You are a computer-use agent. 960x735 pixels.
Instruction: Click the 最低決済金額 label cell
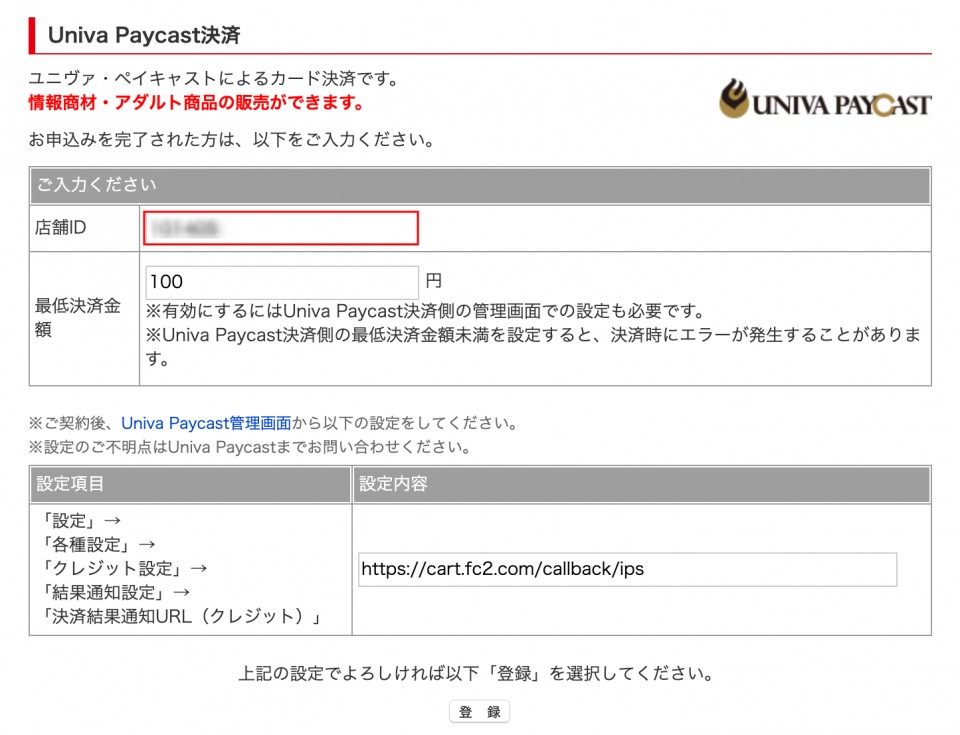pyautogui.click(x=84, y=318)
